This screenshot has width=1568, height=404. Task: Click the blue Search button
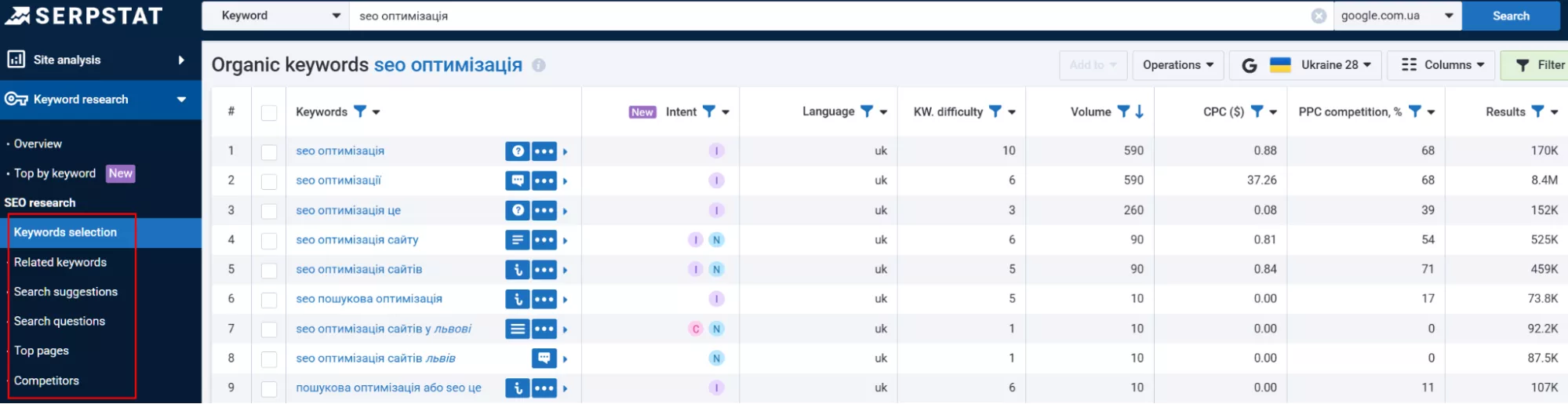click(x=1511, y=16)
